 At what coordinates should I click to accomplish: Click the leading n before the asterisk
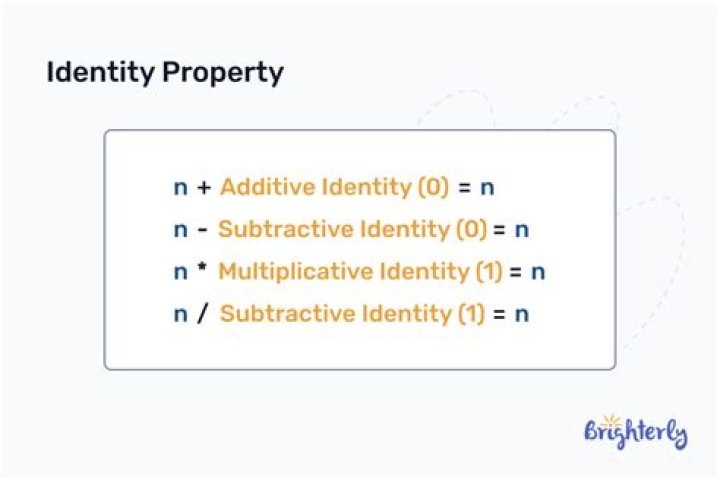[180, 272]
